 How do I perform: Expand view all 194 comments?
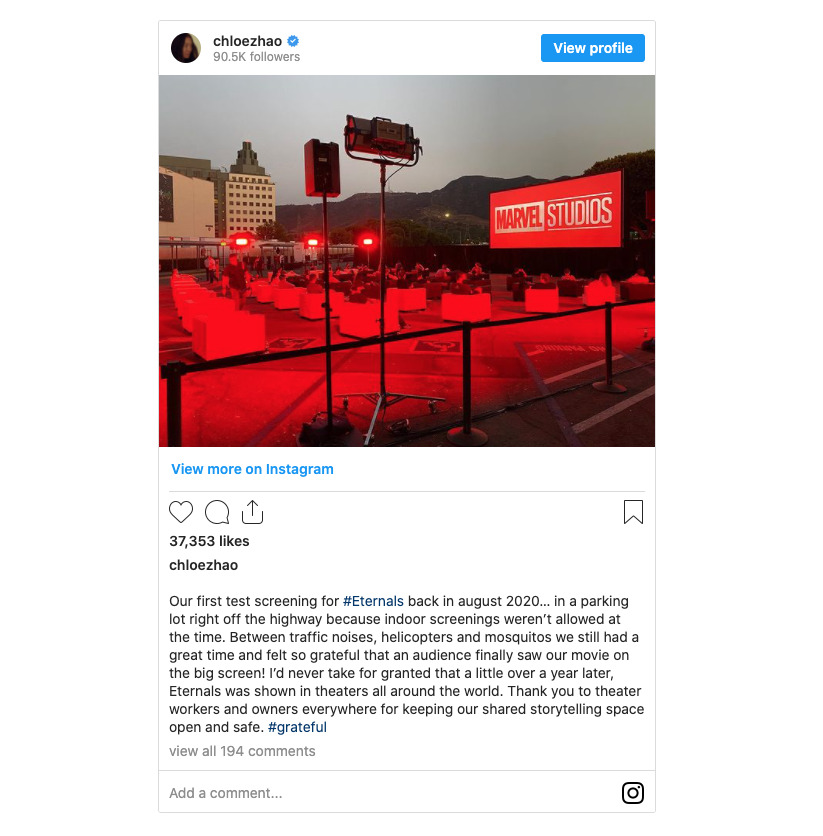point(242,751)
